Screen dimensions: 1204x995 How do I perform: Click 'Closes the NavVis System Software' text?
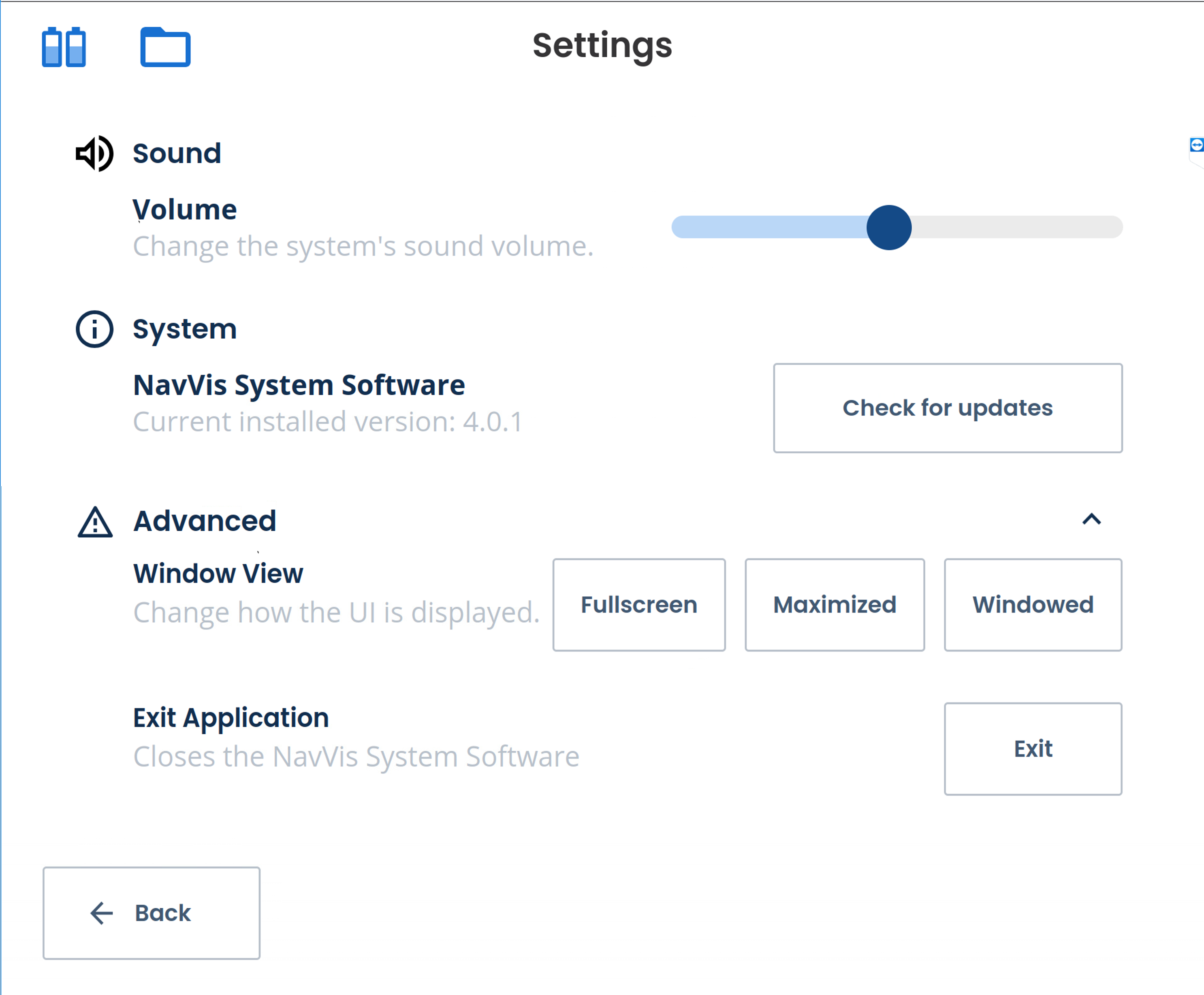point(356,756)
